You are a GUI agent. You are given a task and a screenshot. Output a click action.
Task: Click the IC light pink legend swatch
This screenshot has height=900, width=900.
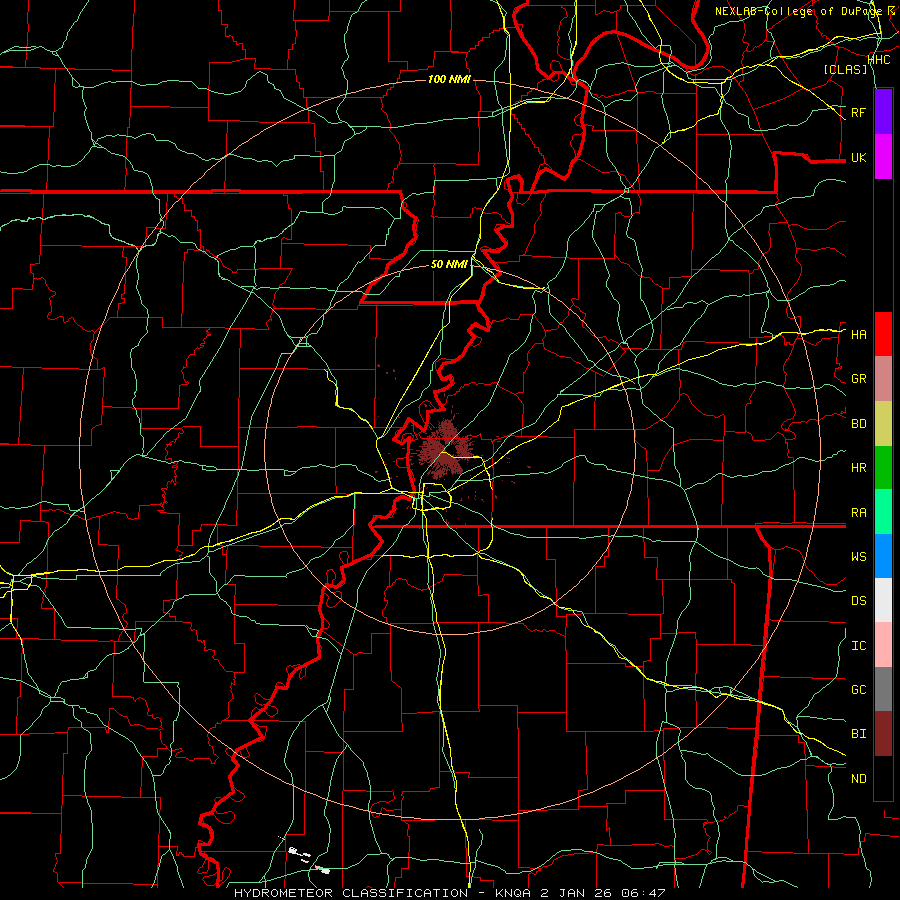pyautogui.click(x=883, y=645)
